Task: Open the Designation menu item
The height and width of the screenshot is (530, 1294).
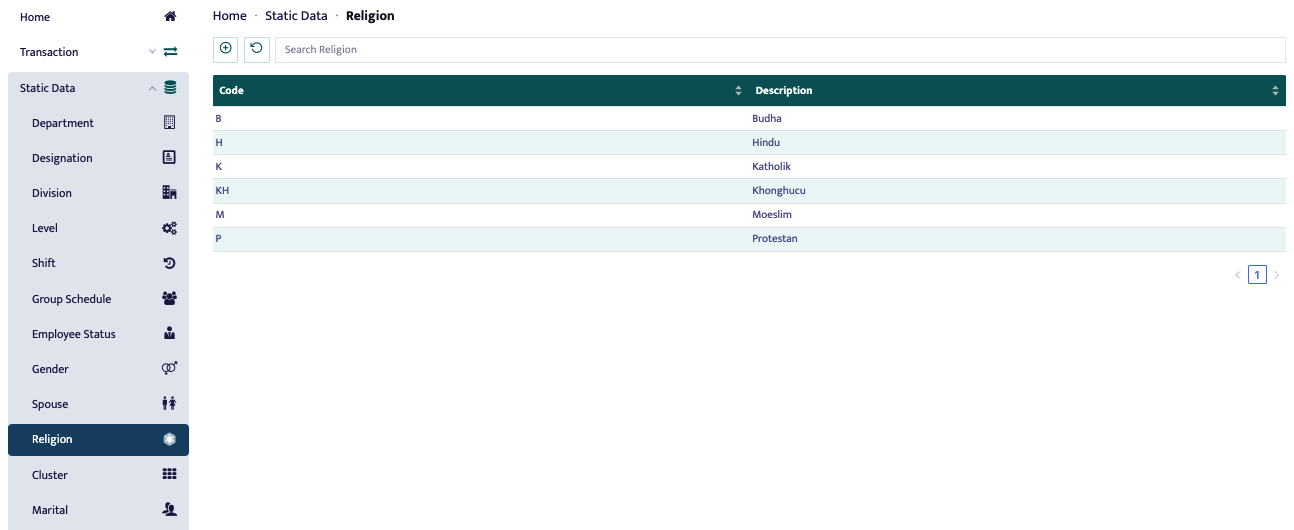Action: point(62,158)
